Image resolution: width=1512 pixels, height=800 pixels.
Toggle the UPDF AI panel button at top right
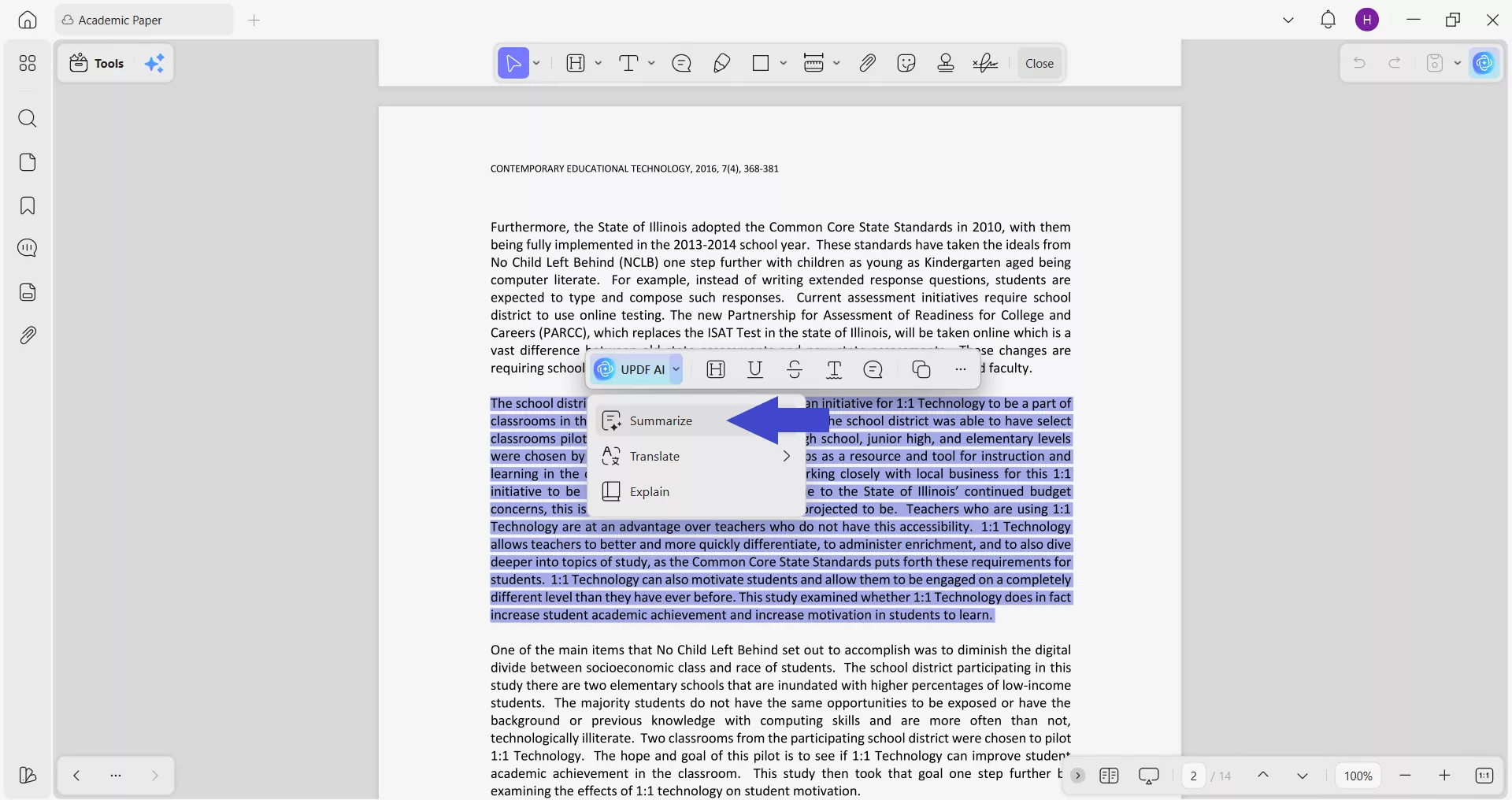[x=1484, y=63]
